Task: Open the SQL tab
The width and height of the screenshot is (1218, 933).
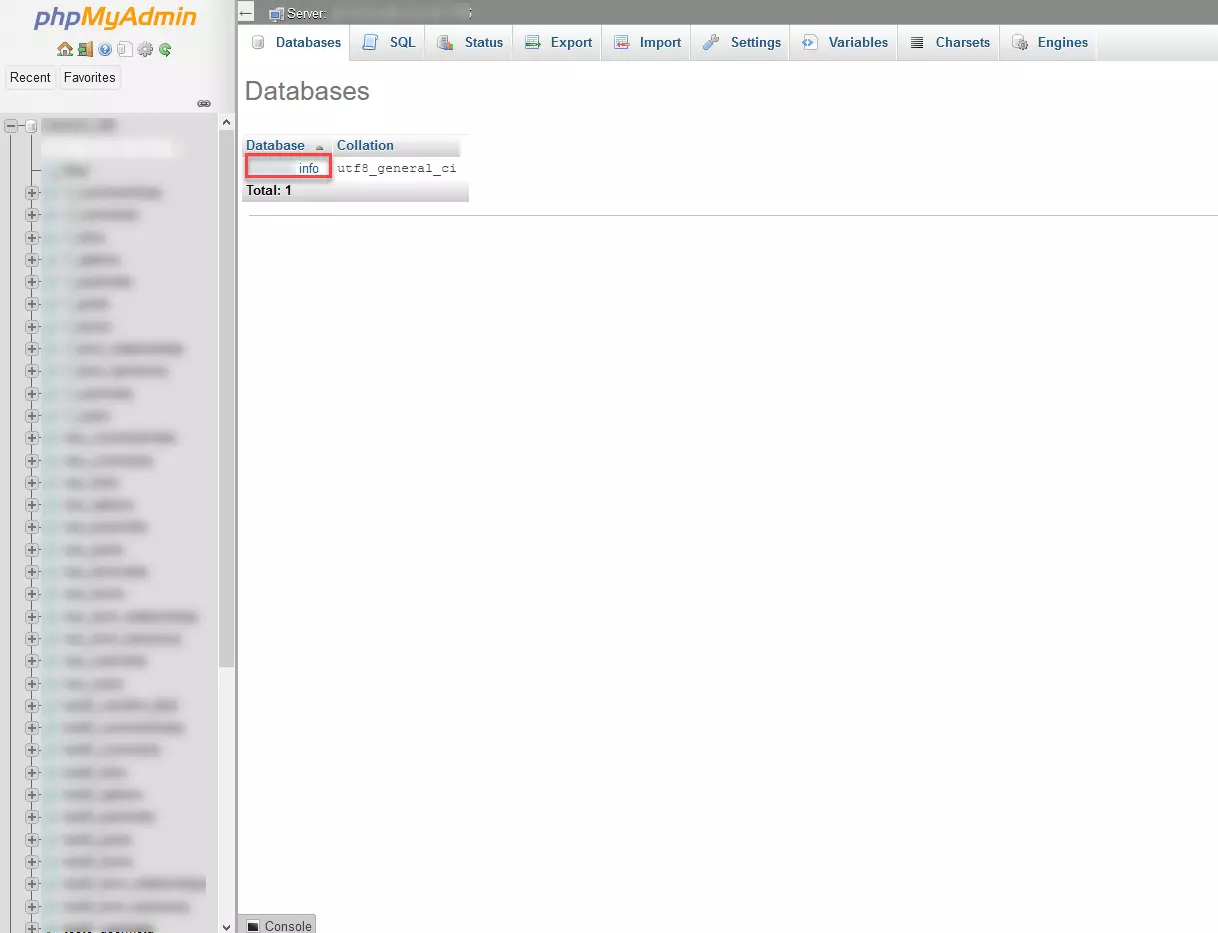Action: (x=389, y=43)
